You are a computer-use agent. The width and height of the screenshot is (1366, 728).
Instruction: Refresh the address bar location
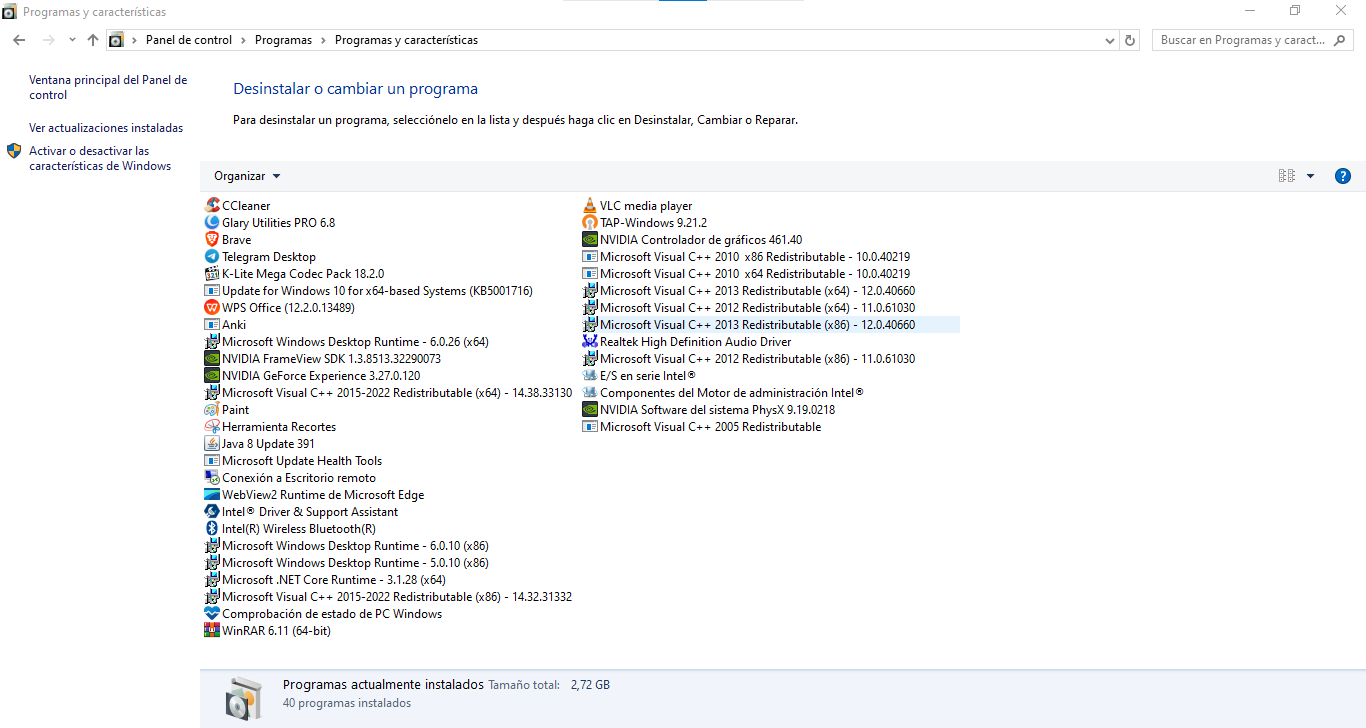pyautogui.click(x=1131, y=40)
